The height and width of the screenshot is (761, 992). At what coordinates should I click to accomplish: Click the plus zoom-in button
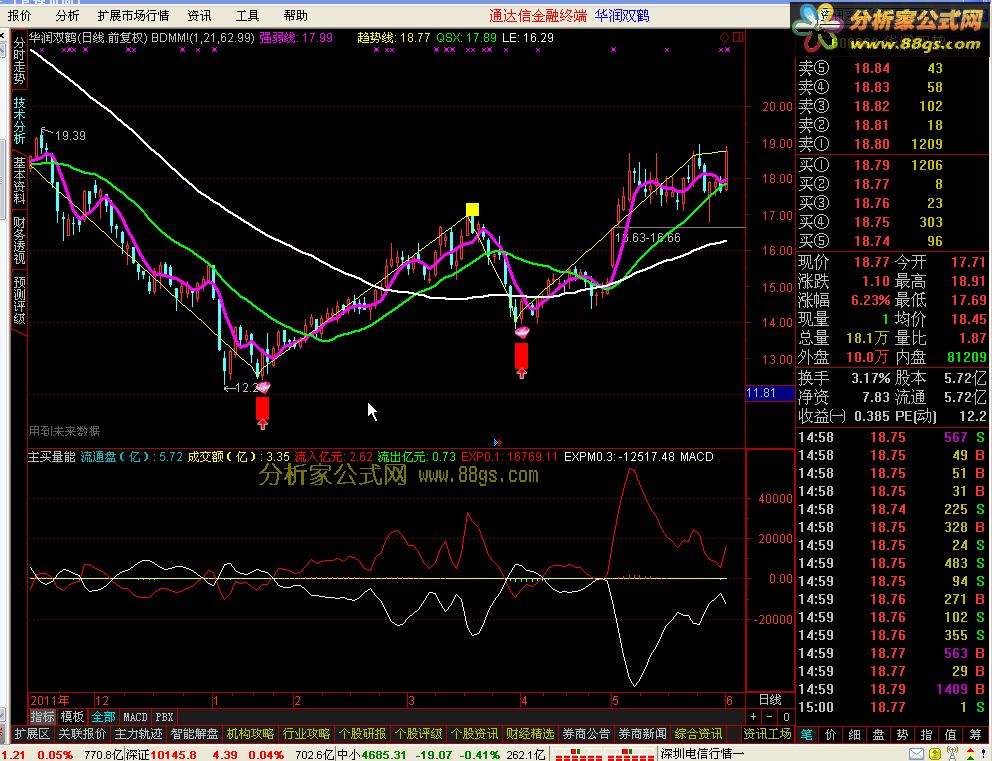coord(753,717)
